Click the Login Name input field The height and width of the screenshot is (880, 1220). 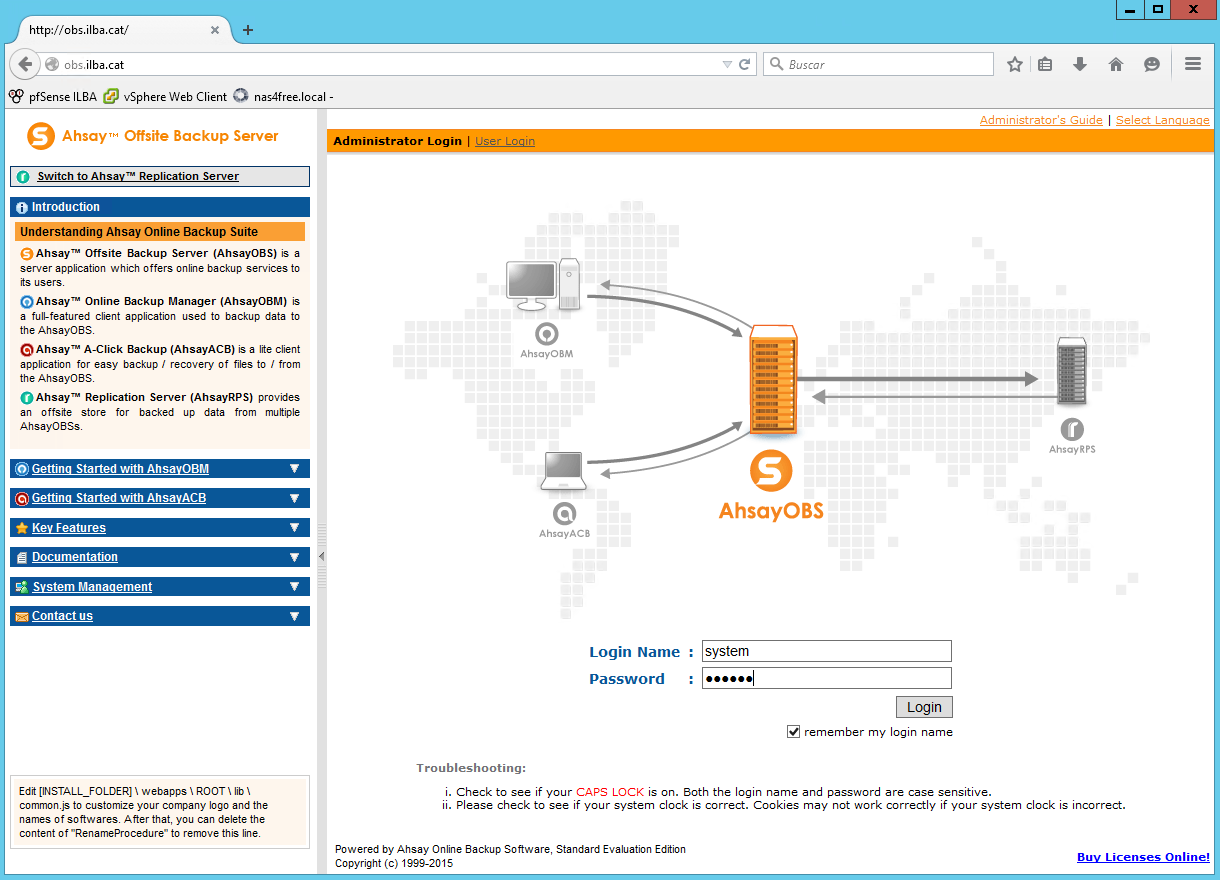click(827, 651)
